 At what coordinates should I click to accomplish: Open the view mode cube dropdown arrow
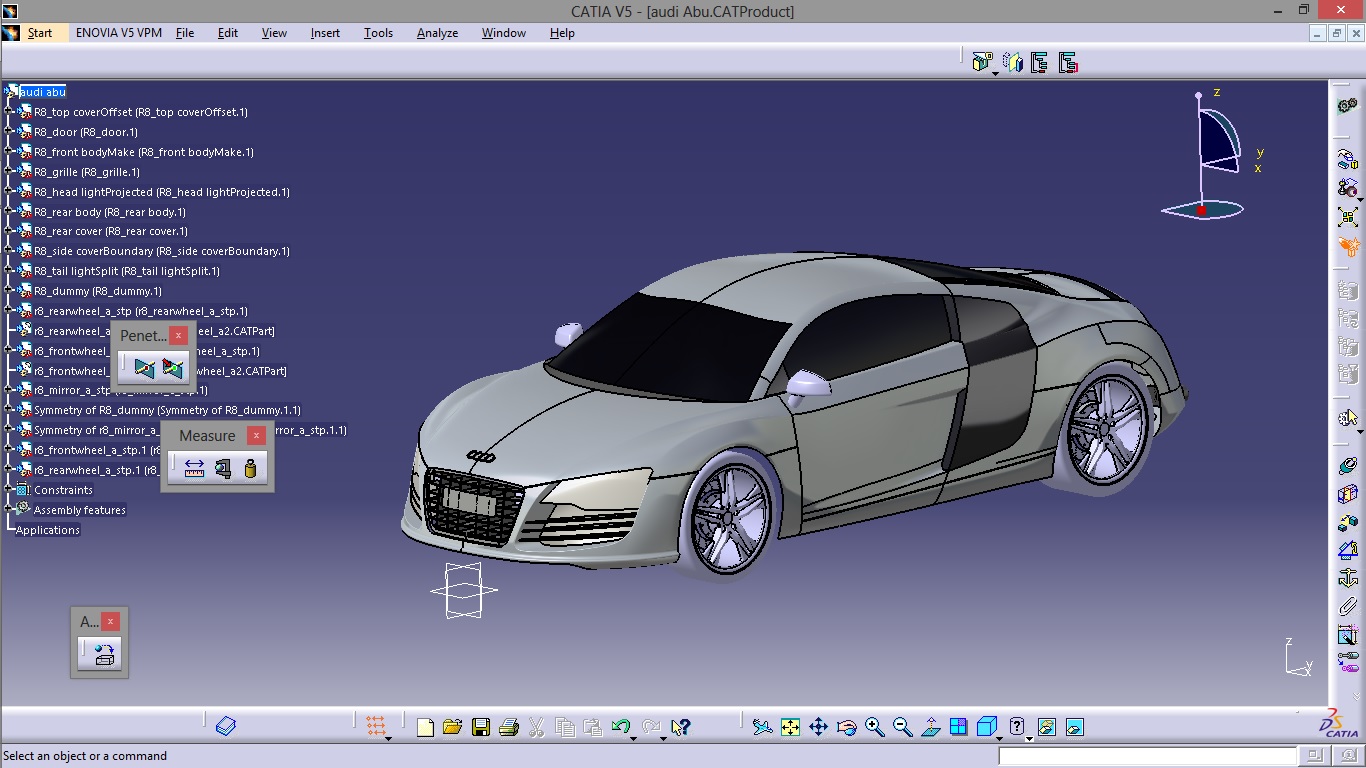click(1000, 738)
